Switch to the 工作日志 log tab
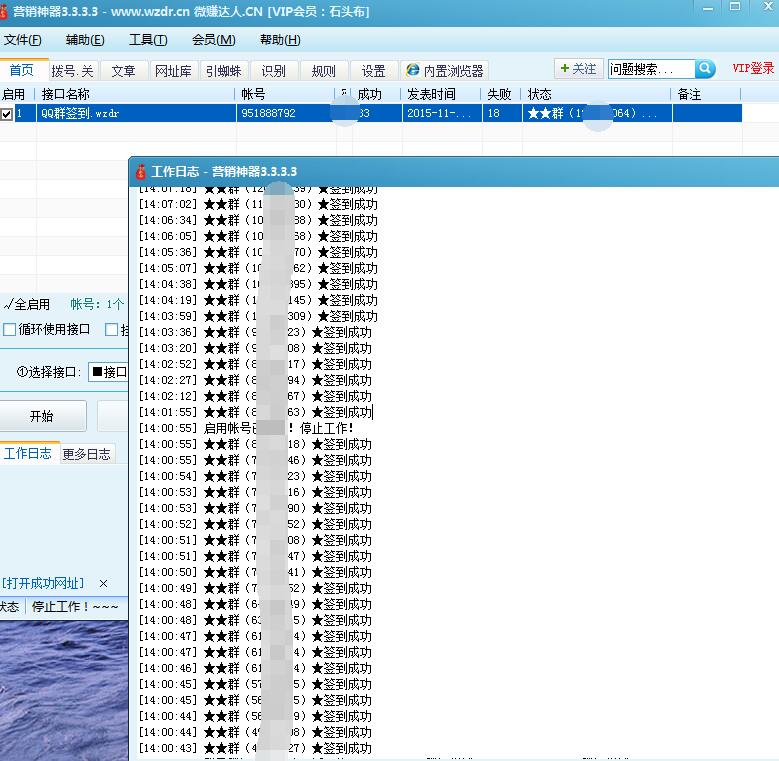Viewport: 779px width, 761px height. pos(28,453)
